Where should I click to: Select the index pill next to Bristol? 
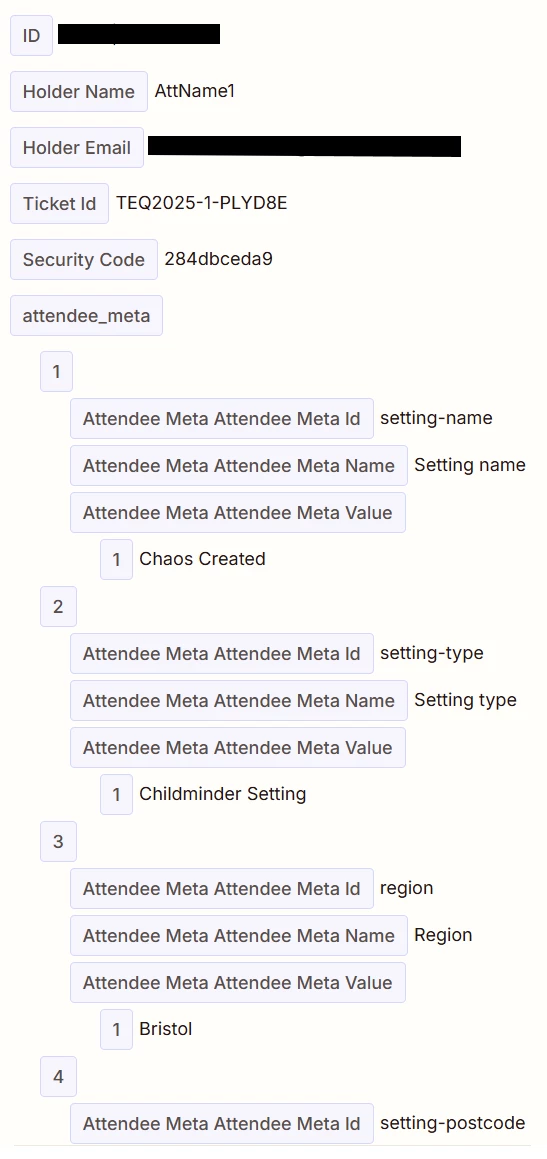tap(116, 1029)
